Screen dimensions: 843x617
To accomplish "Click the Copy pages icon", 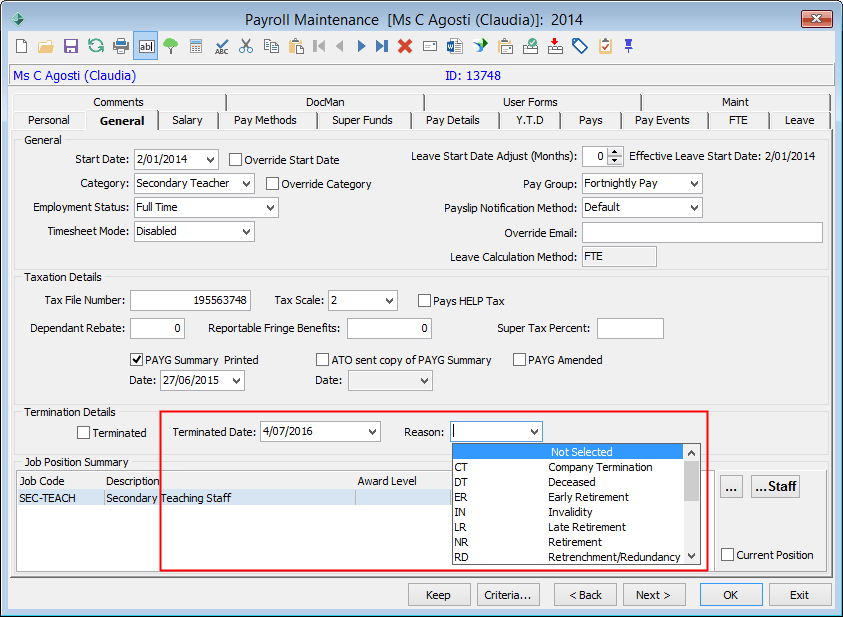I will click(271, 46).
